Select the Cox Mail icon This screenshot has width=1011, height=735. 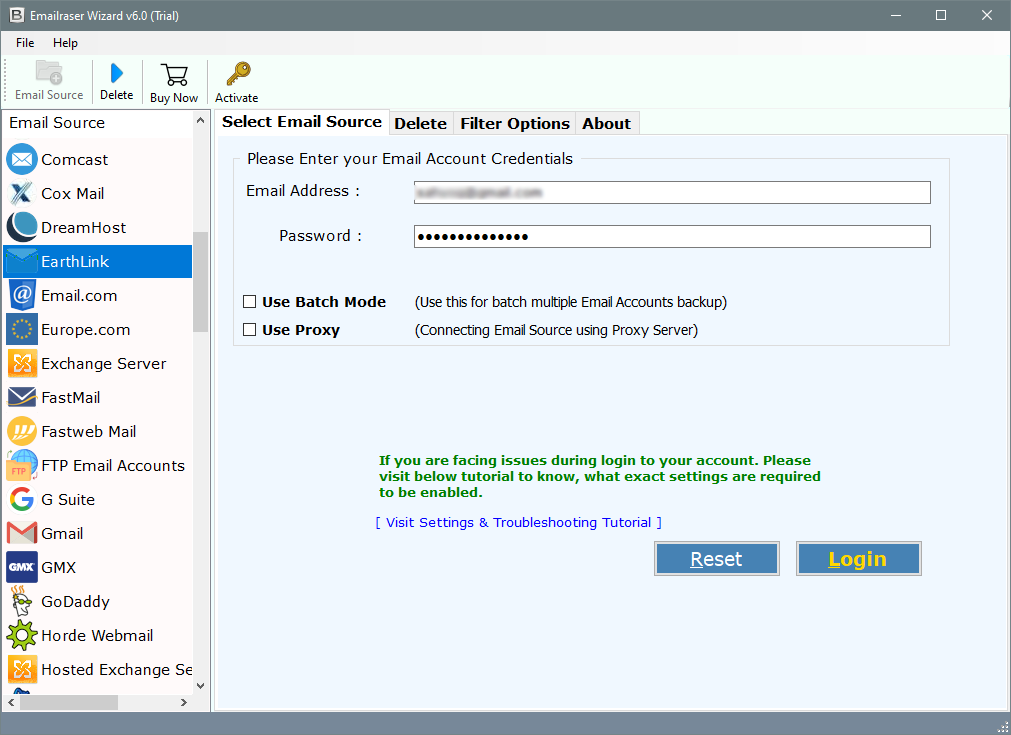[22, 193]
